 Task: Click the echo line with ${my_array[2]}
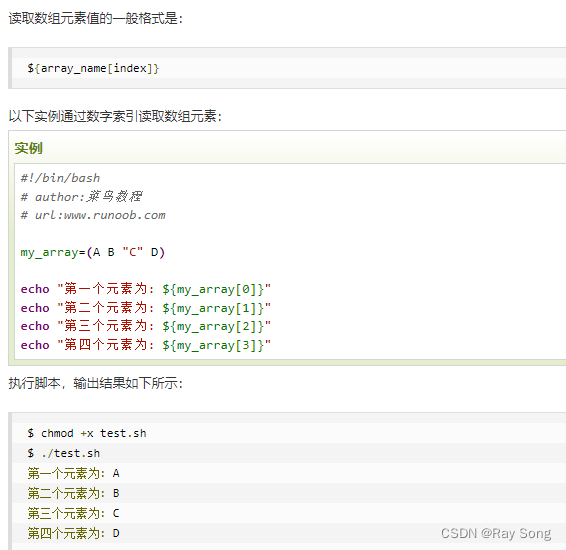(x=145, y=326)
